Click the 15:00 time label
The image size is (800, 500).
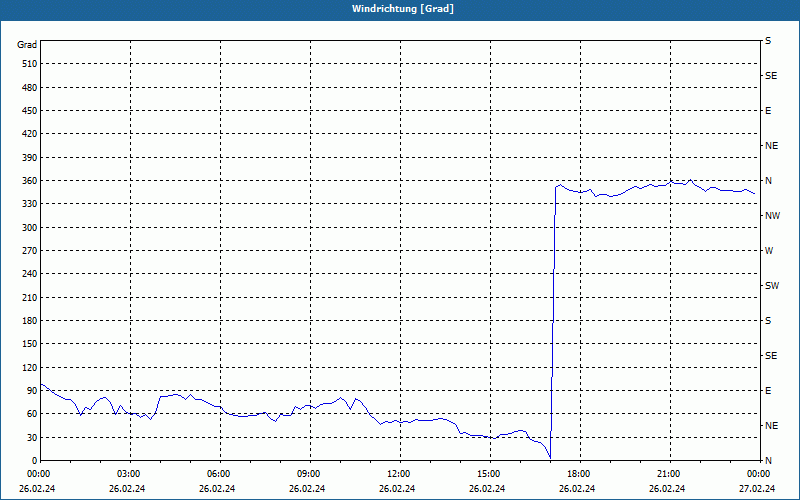point(489,474)
